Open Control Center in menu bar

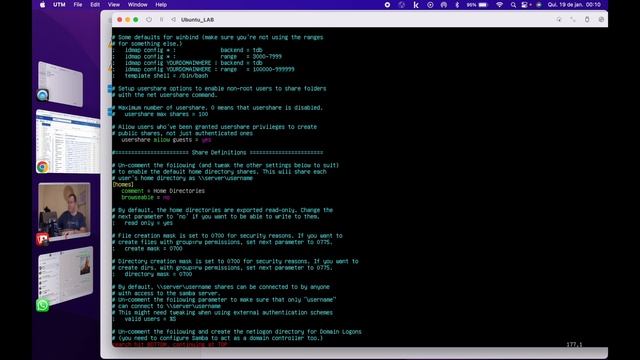(525, 5)
